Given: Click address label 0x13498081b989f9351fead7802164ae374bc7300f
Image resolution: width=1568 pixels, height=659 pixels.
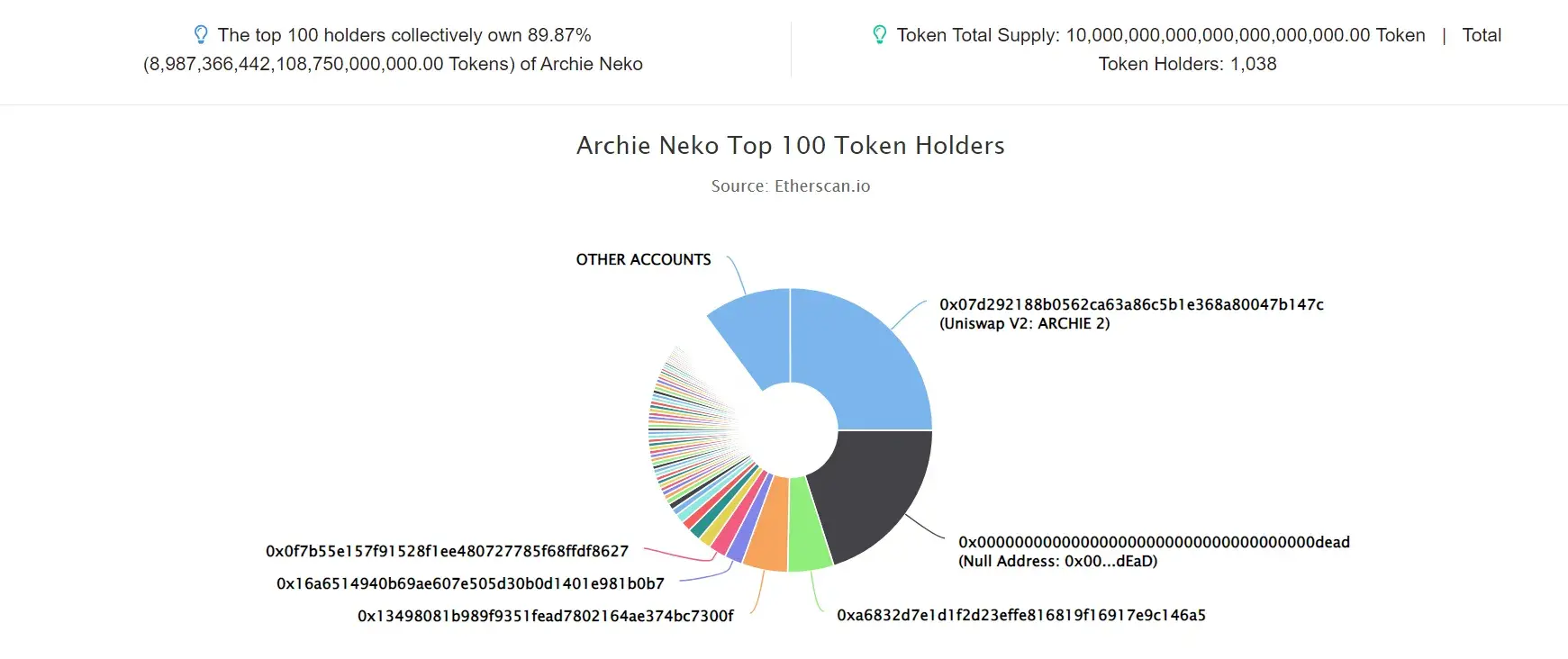Looking at the screenshot, I should click(546, 616).
